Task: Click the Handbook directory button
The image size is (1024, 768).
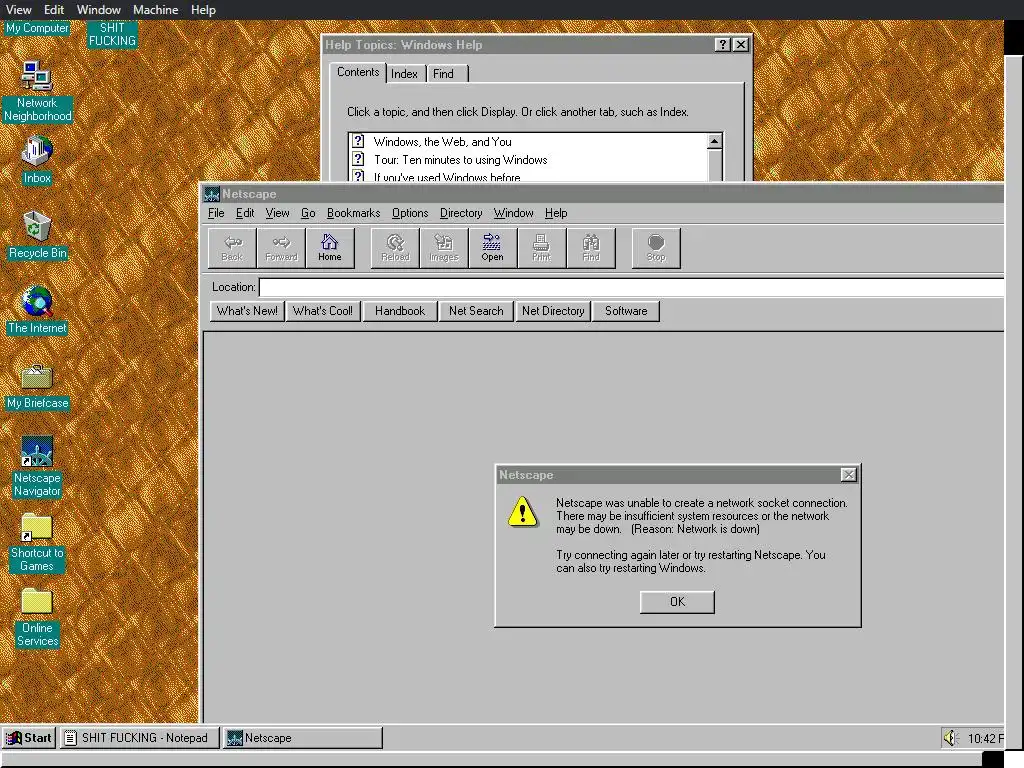Action: click(400, 311)
